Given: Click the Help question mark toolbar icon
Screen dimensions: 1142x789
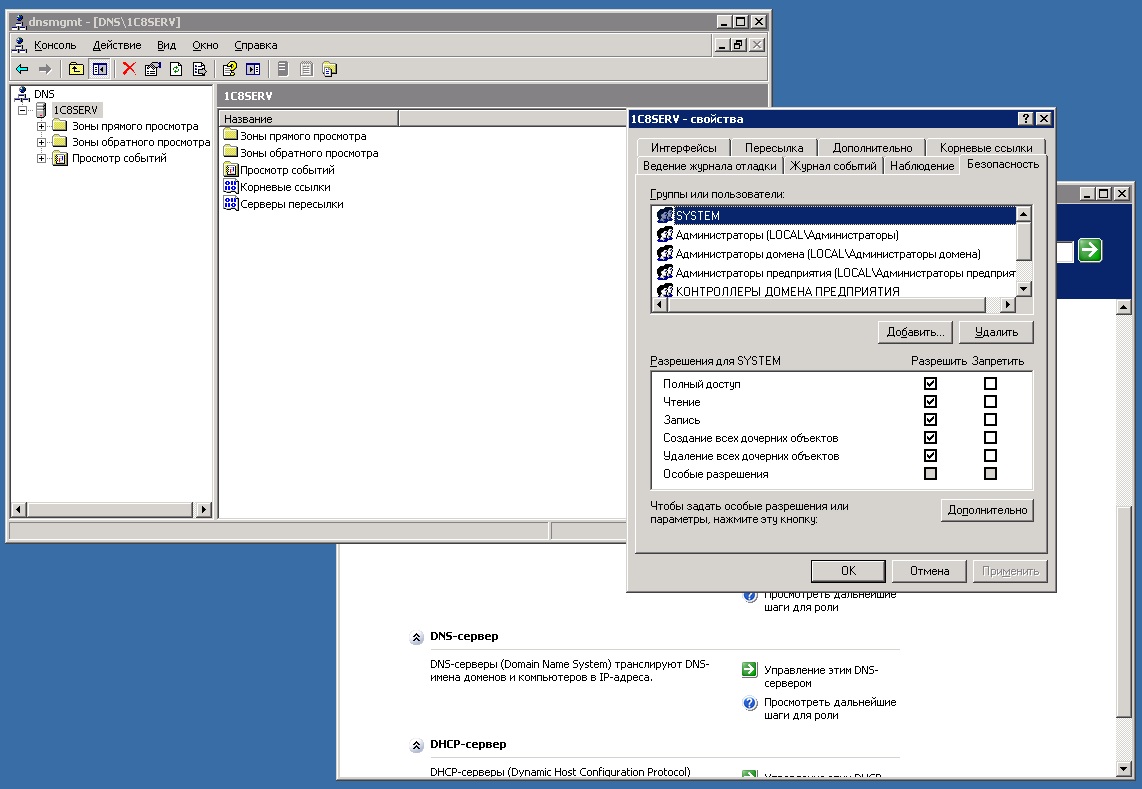Looking at the screenshot, I should (229, 69).
